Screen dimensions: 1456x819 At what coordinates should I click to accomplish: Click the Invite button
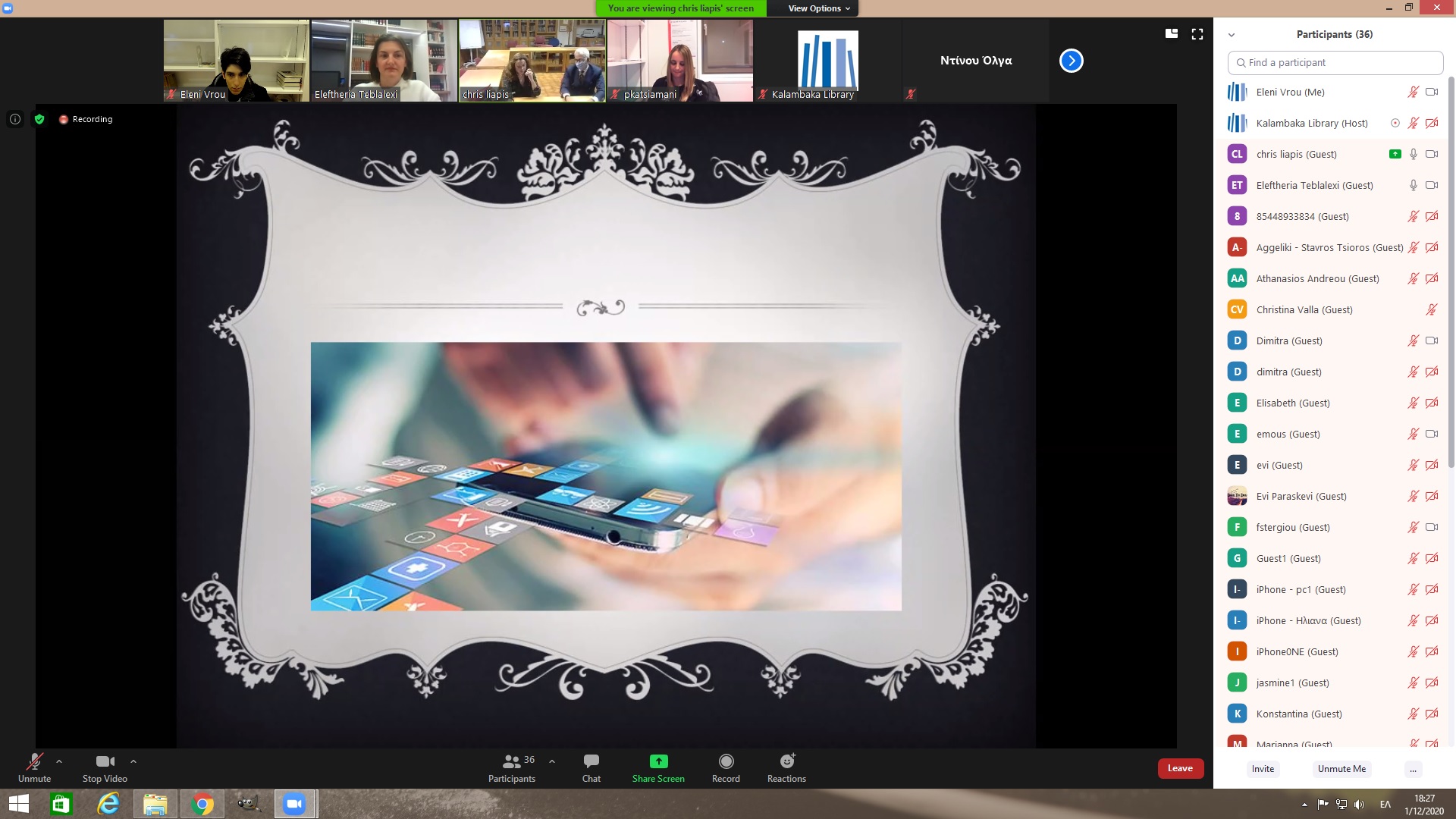pyautogui.click(x=1263, y=769)
